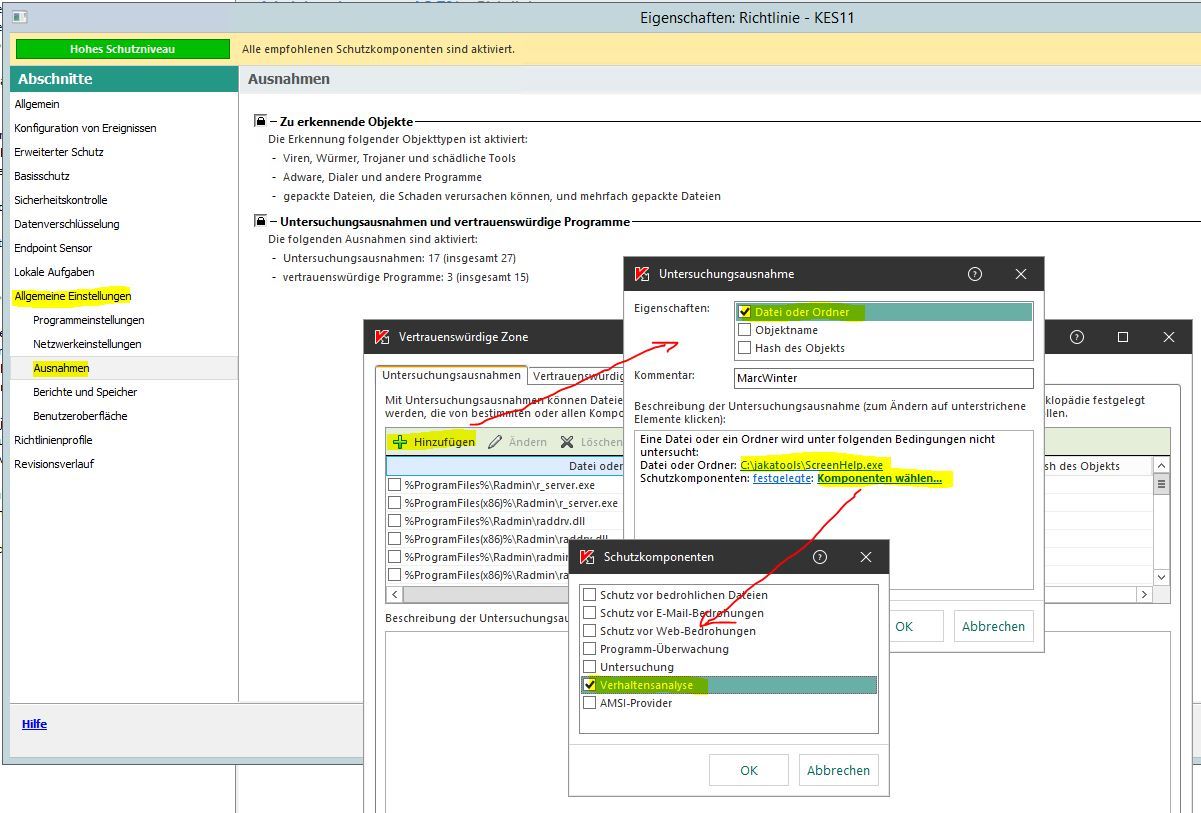Screen dimensions: 1201x813
Task: Check the Hash des Objekts option
Action: click(x=744, y=348)
